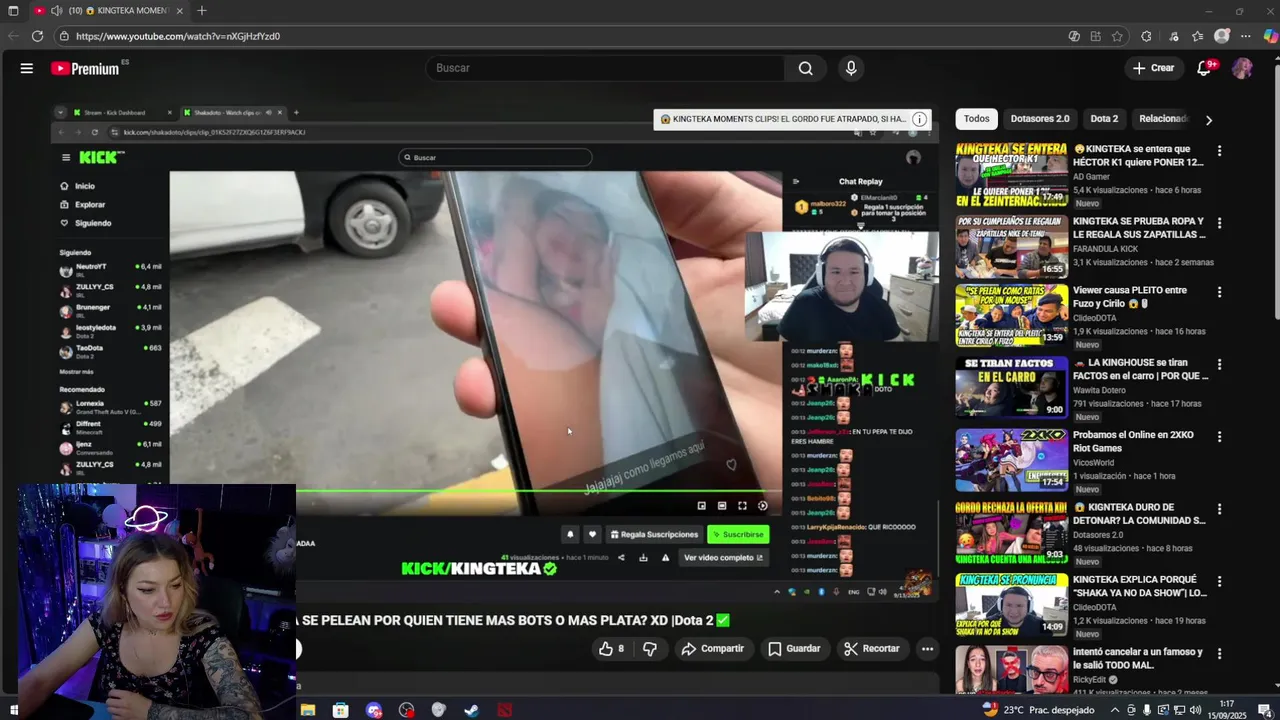
Task: Open options for 'KINGTEKA EXPLICA PORQUÉ' video
Action: point(1219,581)
